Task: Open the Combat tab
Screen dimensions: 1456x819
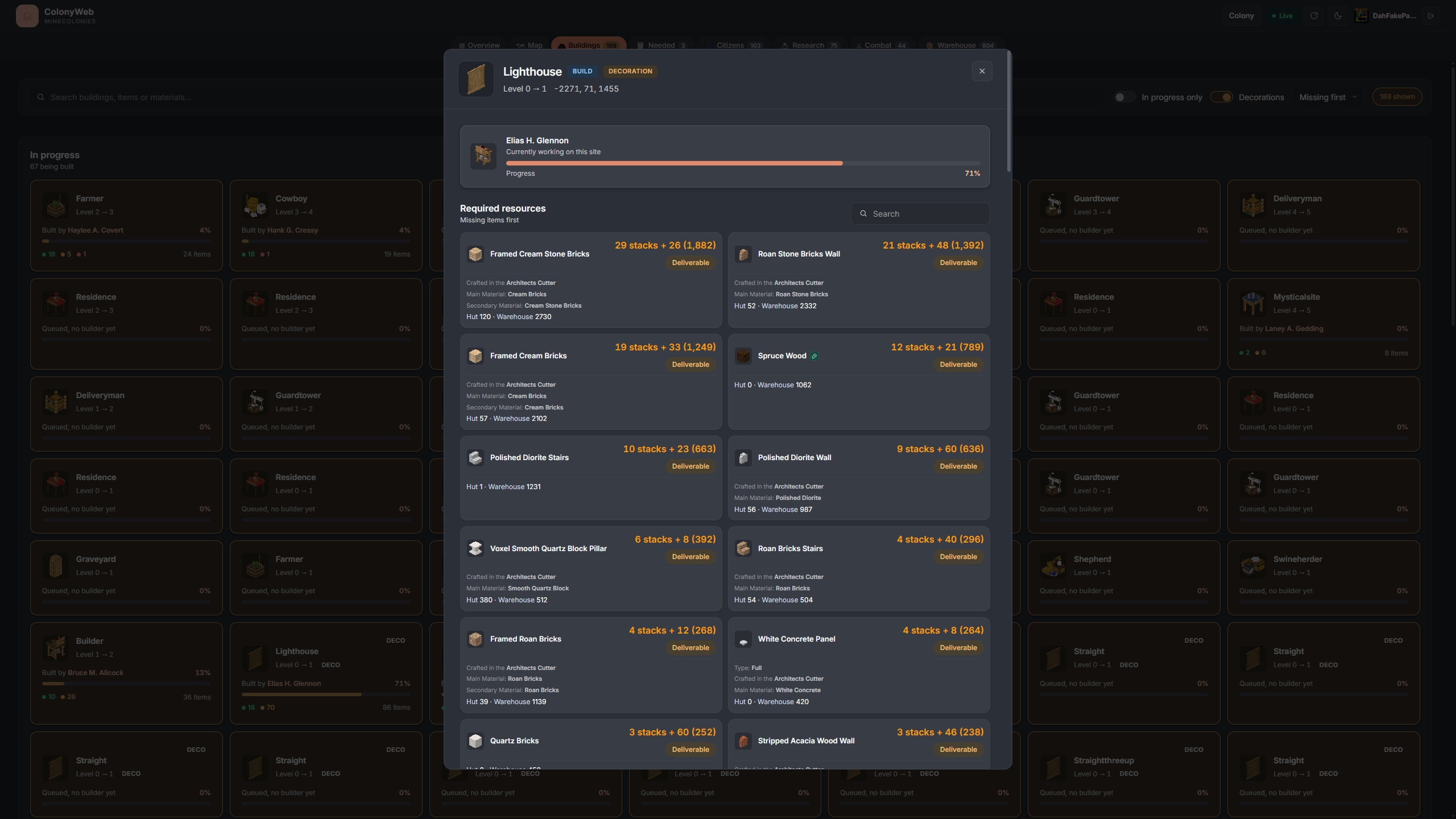Action: tap(881, 45)
